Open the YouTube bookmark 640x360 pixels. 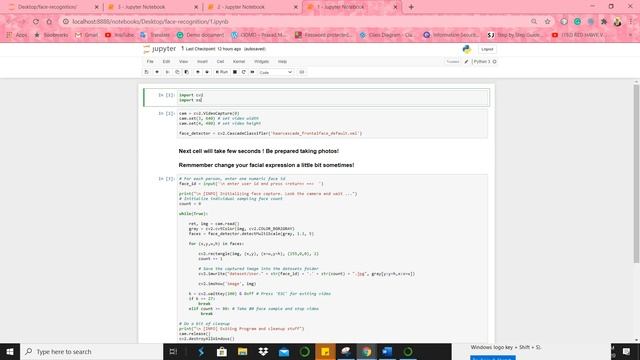[x=119, y=35]
